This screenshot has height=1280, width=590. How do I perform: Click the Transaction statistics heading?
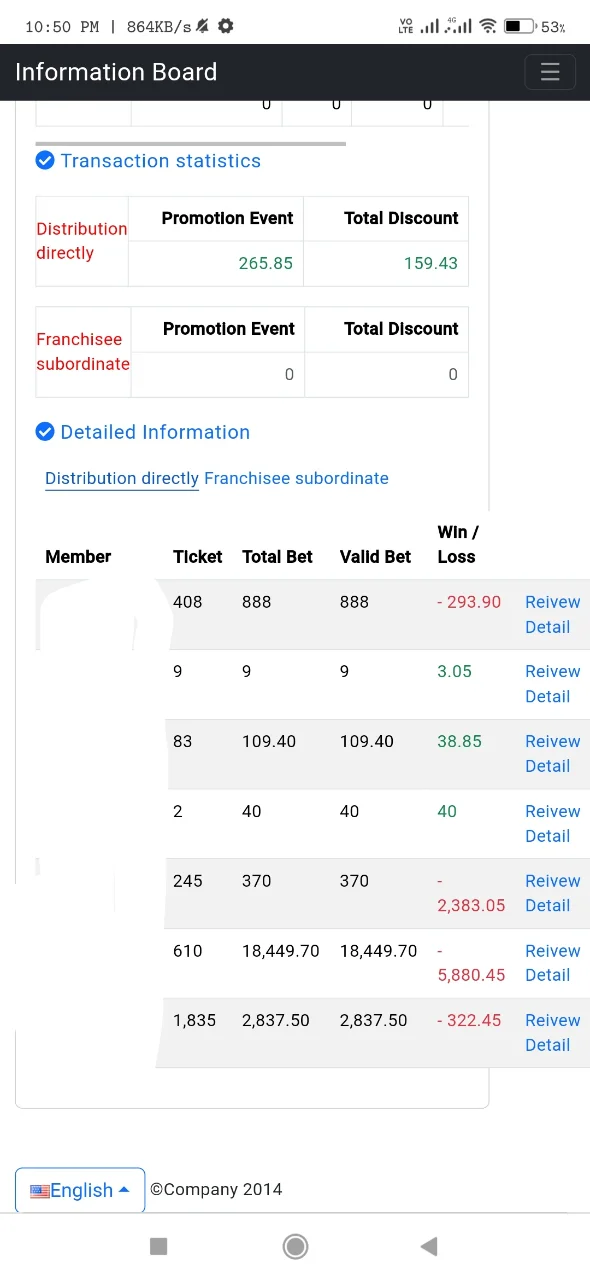(x=160, y=161)
